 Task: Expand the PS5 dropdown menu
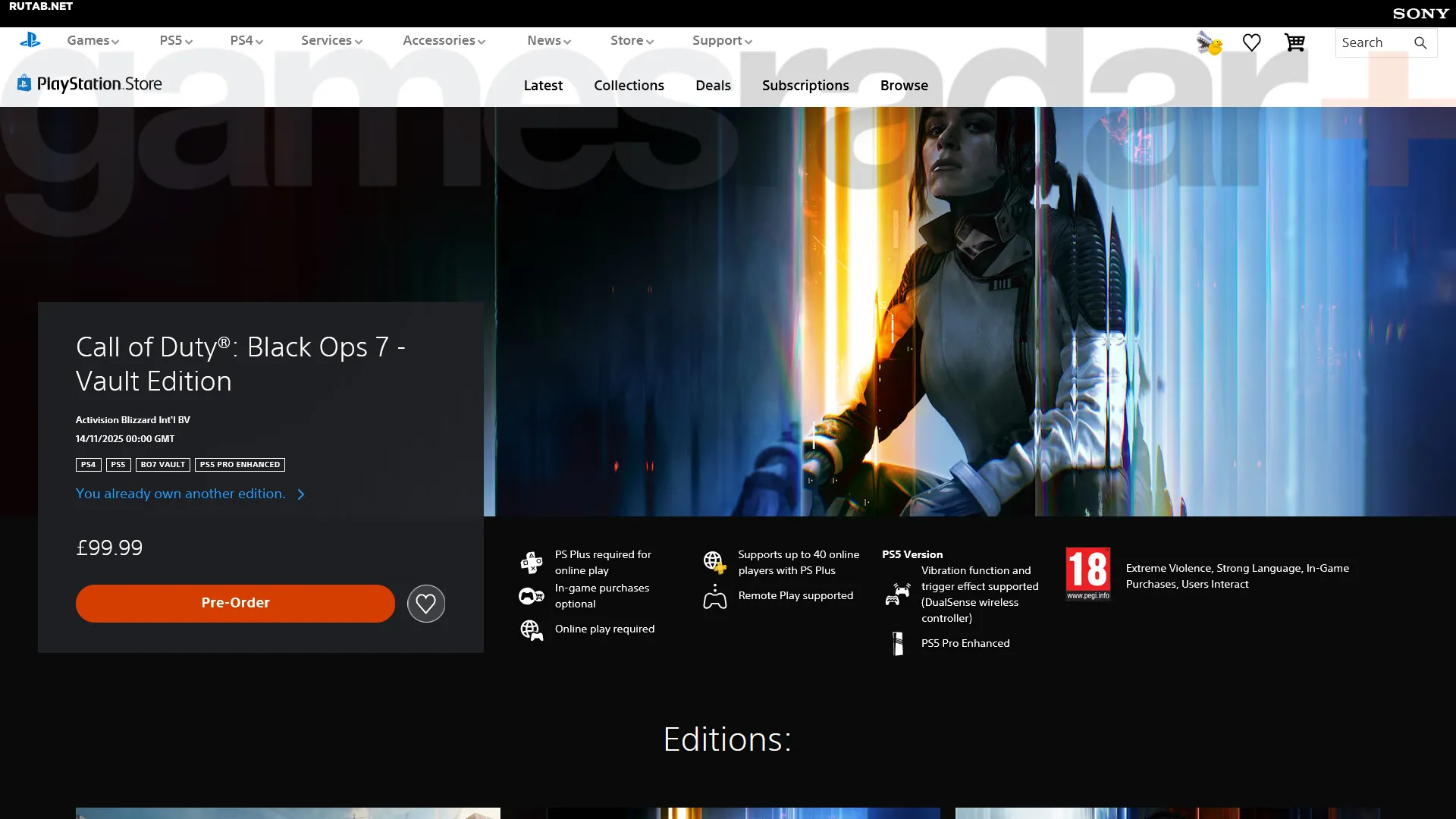pos(176,41)
